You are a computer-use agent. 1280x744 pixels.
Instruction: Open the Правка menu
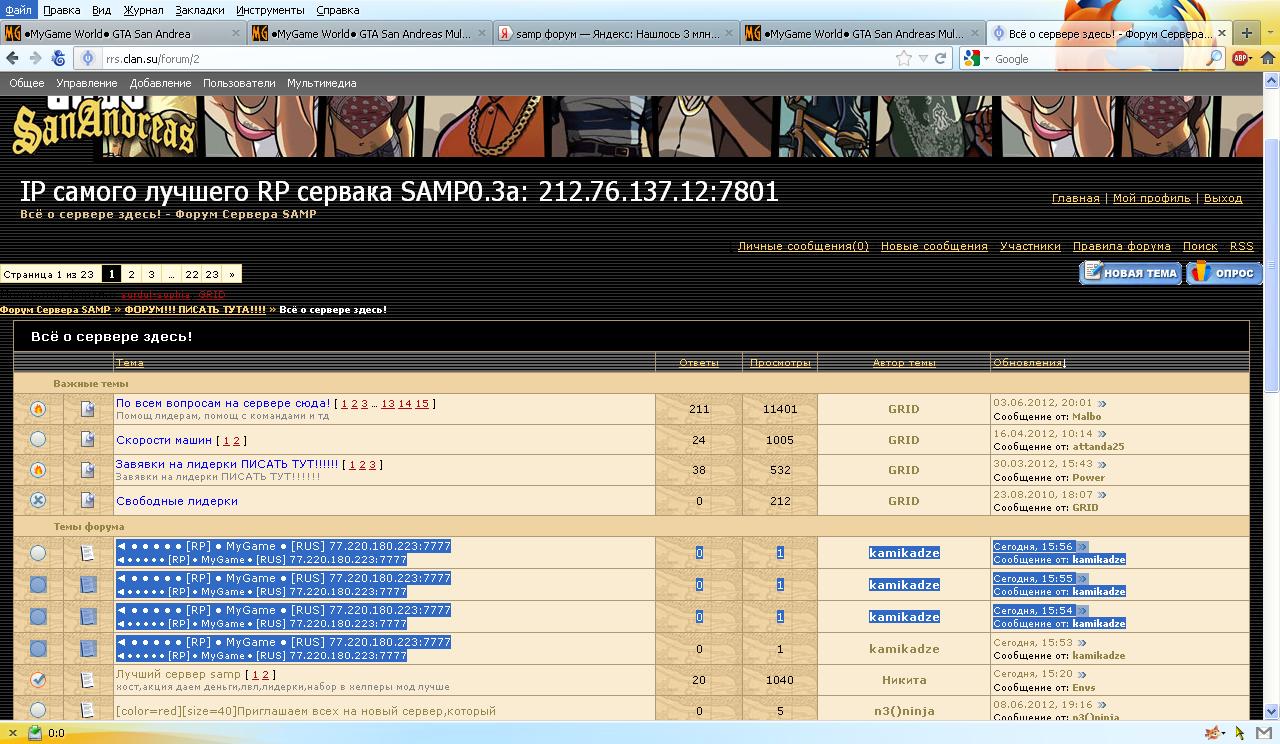click(x=62, y=10)
